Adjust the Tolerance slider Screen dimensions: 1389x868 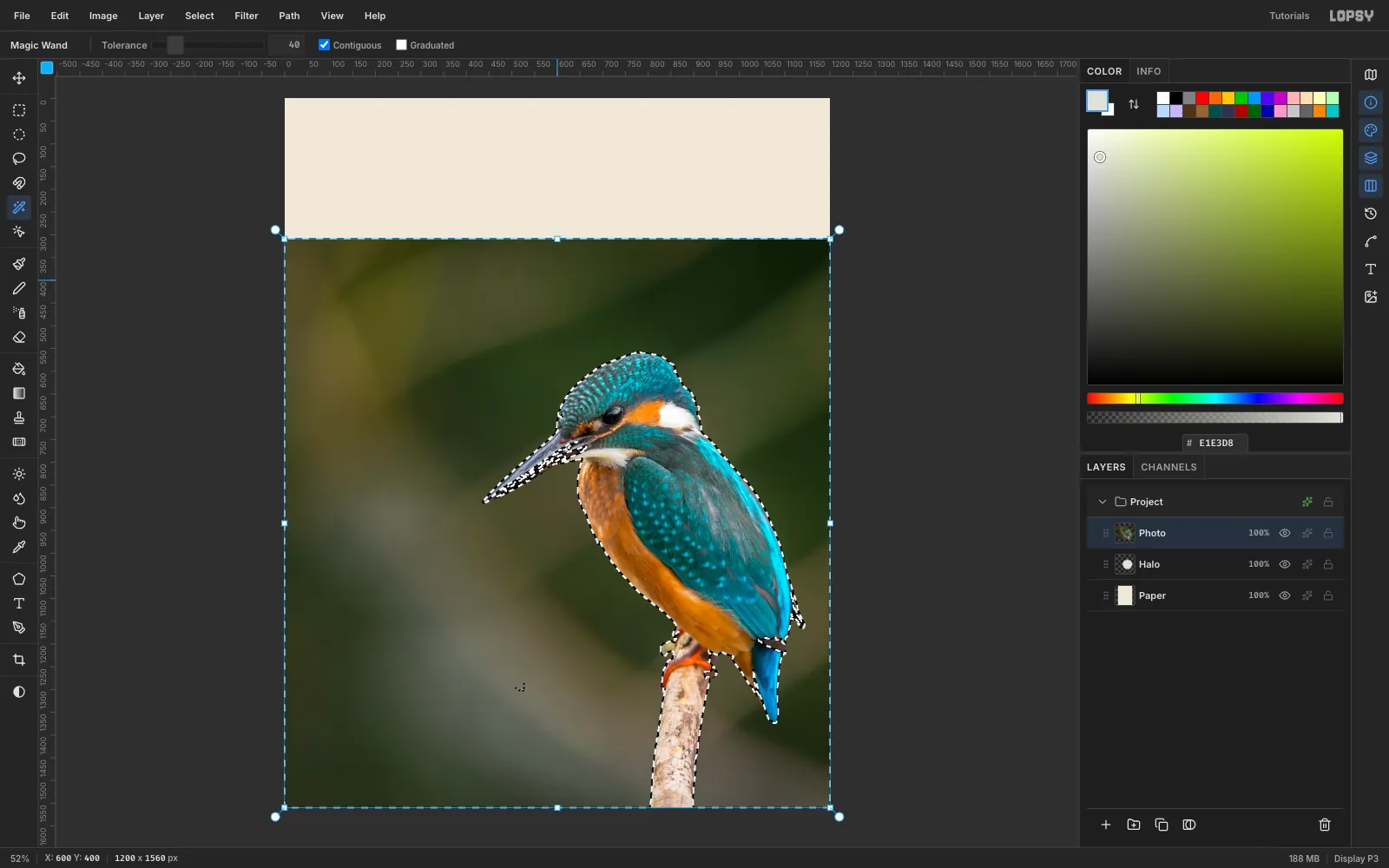pyautogui.click(x=208, y=45)
